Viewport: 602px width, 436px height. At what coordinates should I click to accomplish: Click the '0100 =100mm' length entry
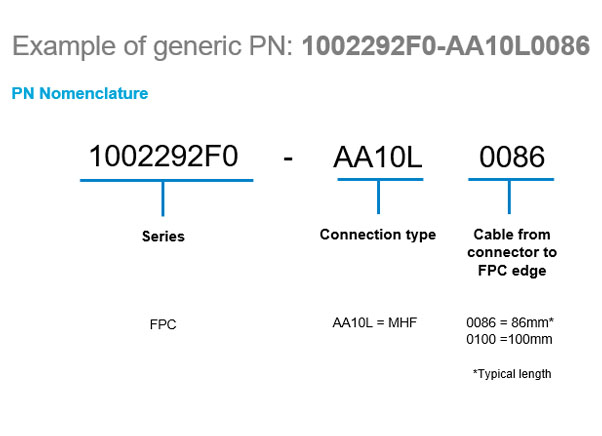point(509,339)
